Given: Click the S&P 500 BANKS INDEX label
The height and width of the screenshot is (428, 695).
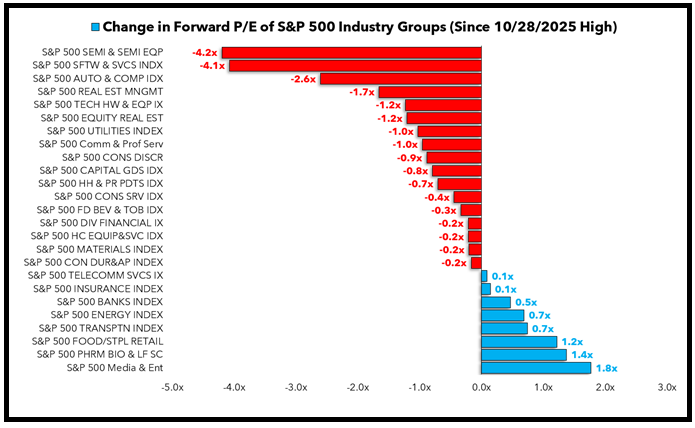Looking at the screenshot, I should point(110,302).
